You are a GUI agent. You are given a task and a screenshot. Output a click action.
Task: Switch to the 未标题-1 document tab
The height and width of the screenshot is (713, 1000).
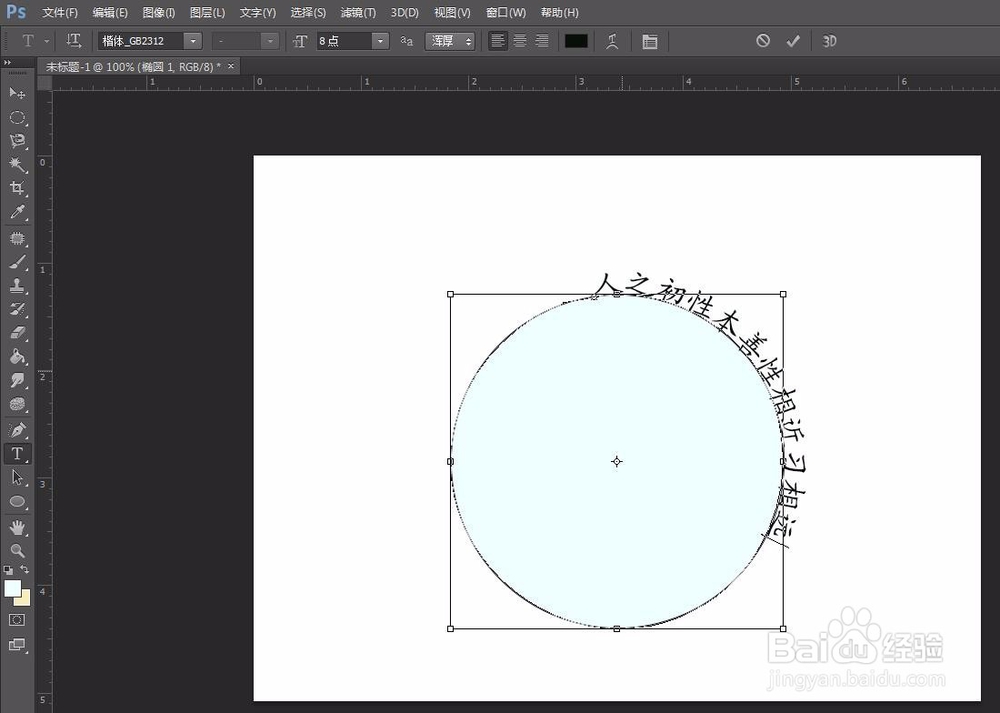133,66
